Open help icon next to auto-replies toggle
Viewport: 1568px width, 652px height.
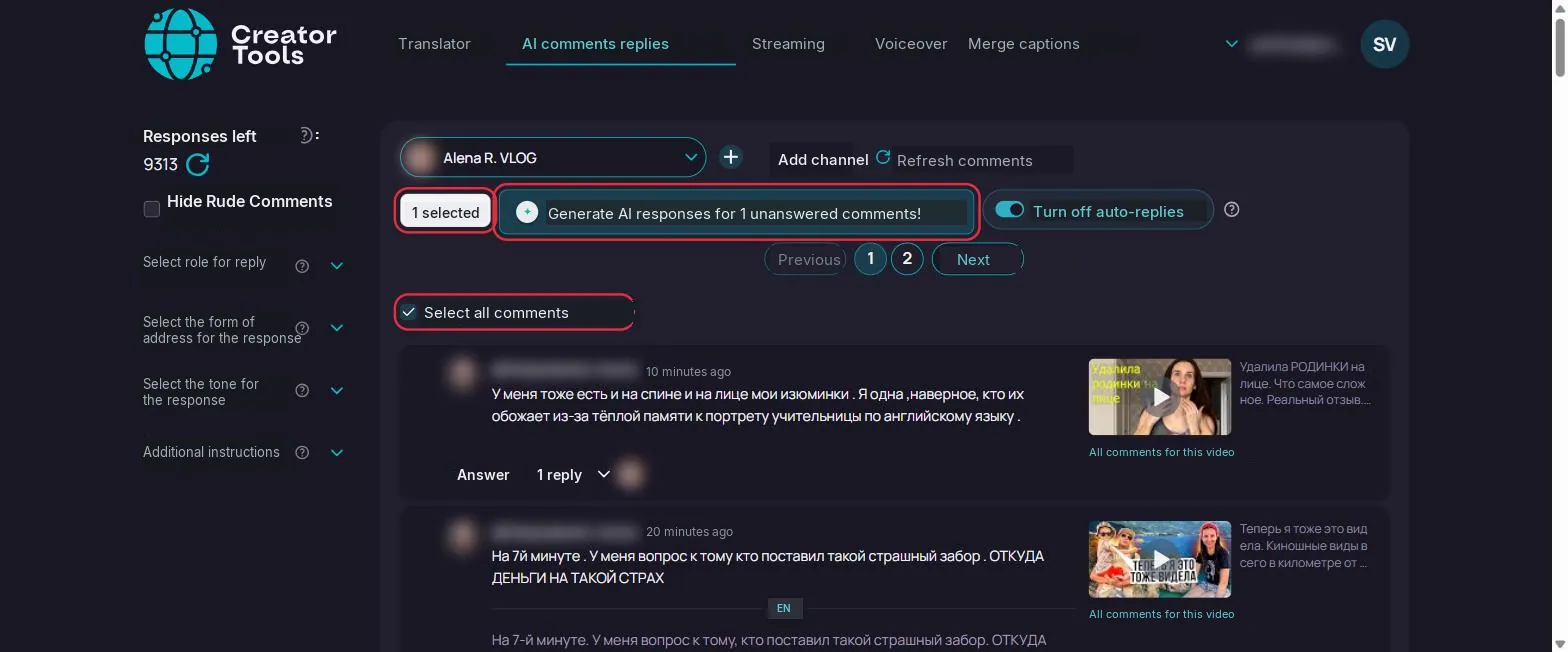click(x=1232, y=210)
